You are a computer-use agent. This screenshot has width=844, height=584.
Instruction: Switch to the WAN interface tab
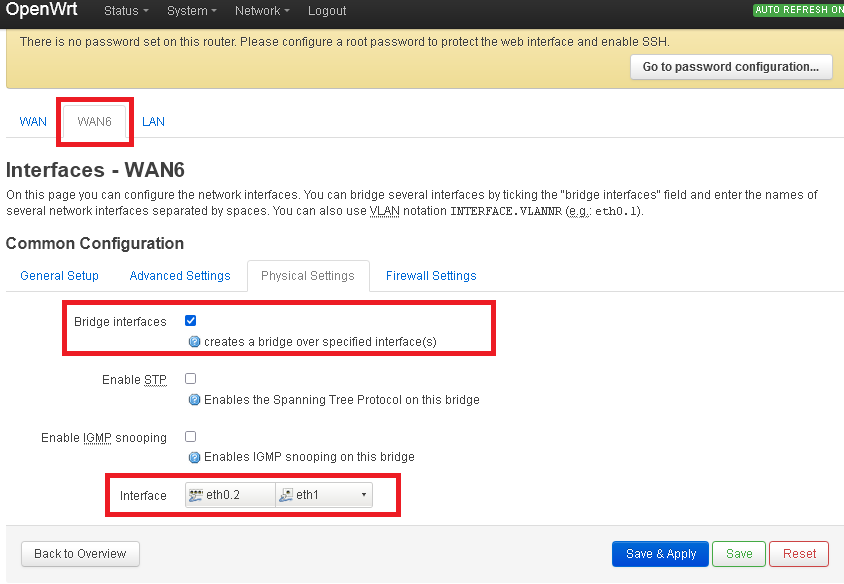tap(33, 122)
